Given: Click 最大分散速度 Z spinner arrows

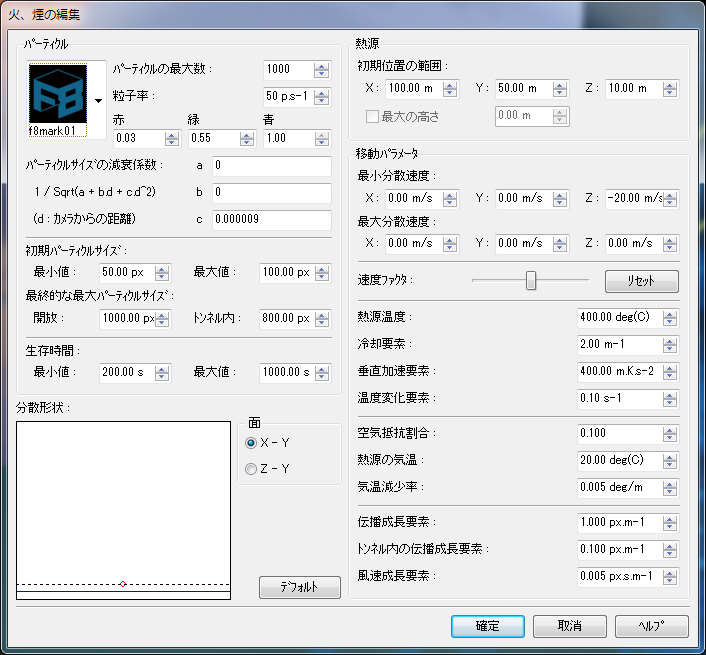Looking at the screenshot, I should point(670,244).
